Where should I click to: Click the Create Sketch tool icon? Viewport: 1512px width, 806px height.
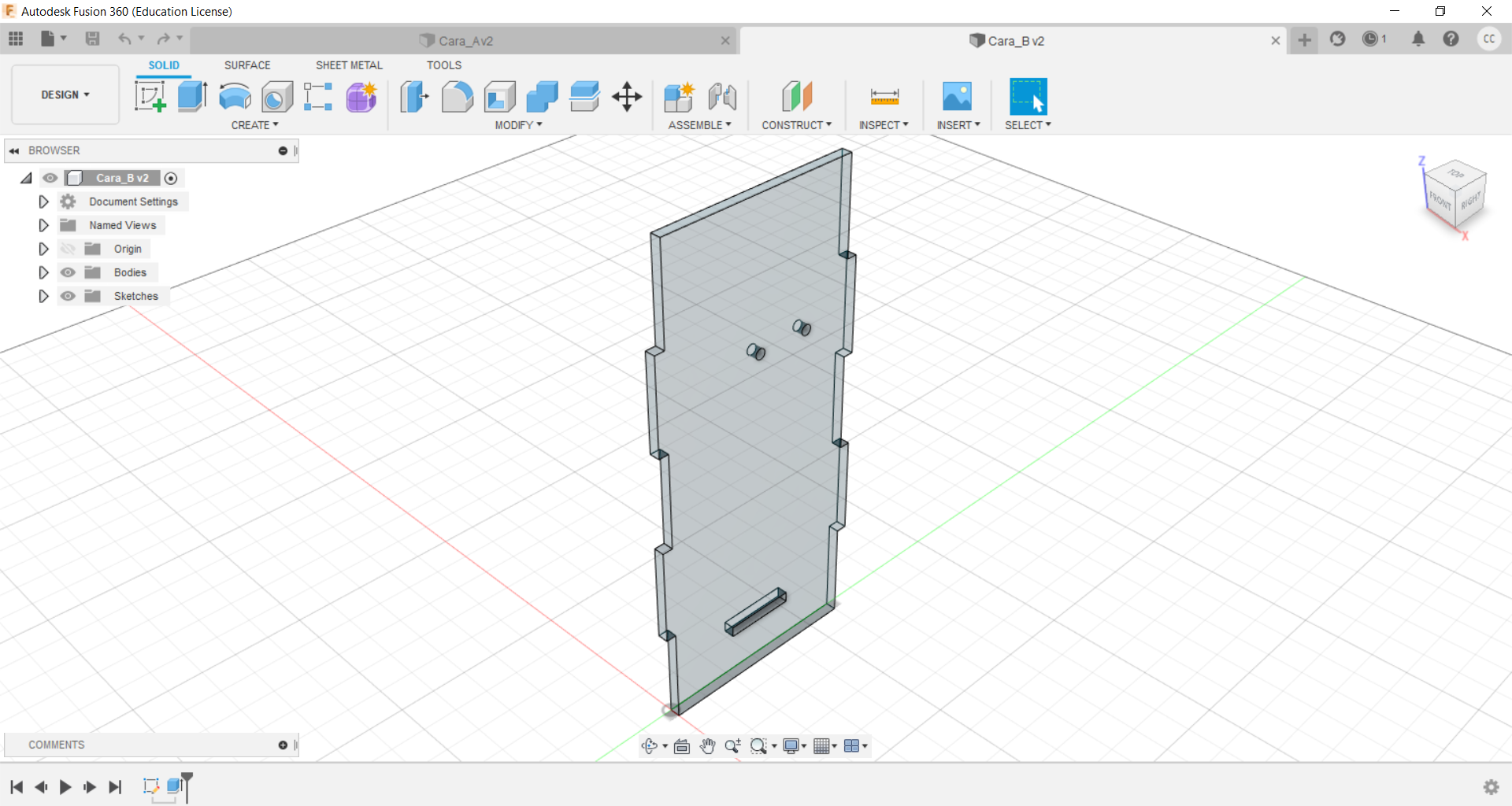[150, 97]
